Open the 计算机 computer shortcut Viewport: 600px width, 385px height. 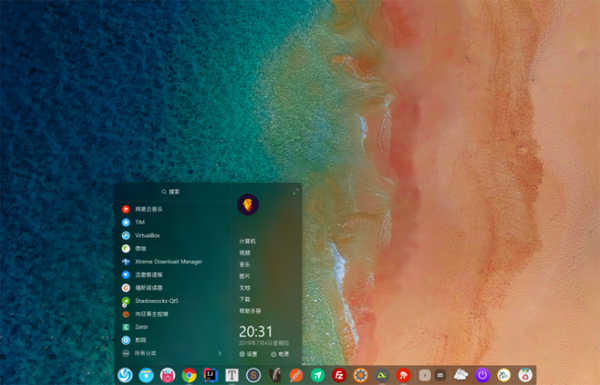(247, 241)
